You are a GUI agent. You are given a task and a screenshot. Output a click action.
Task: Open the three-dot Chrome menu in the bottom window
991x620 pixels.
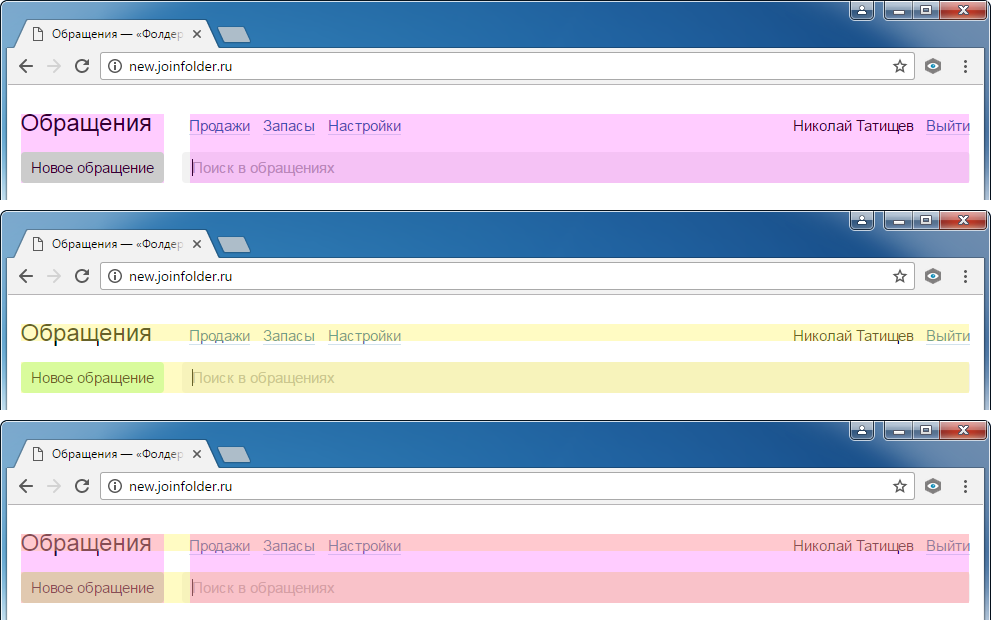coord(965,486)
